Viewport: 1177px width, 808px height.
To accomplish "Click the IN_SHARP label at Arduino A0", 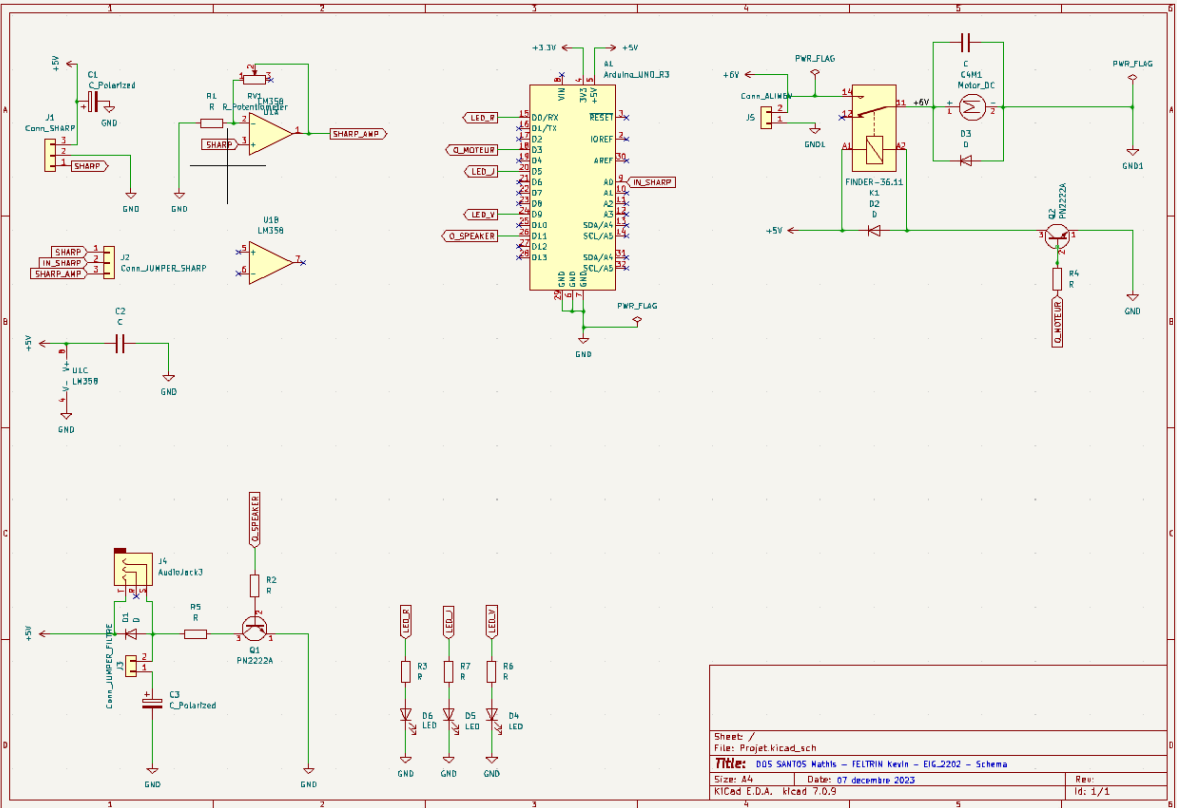I will click(652, 182).
